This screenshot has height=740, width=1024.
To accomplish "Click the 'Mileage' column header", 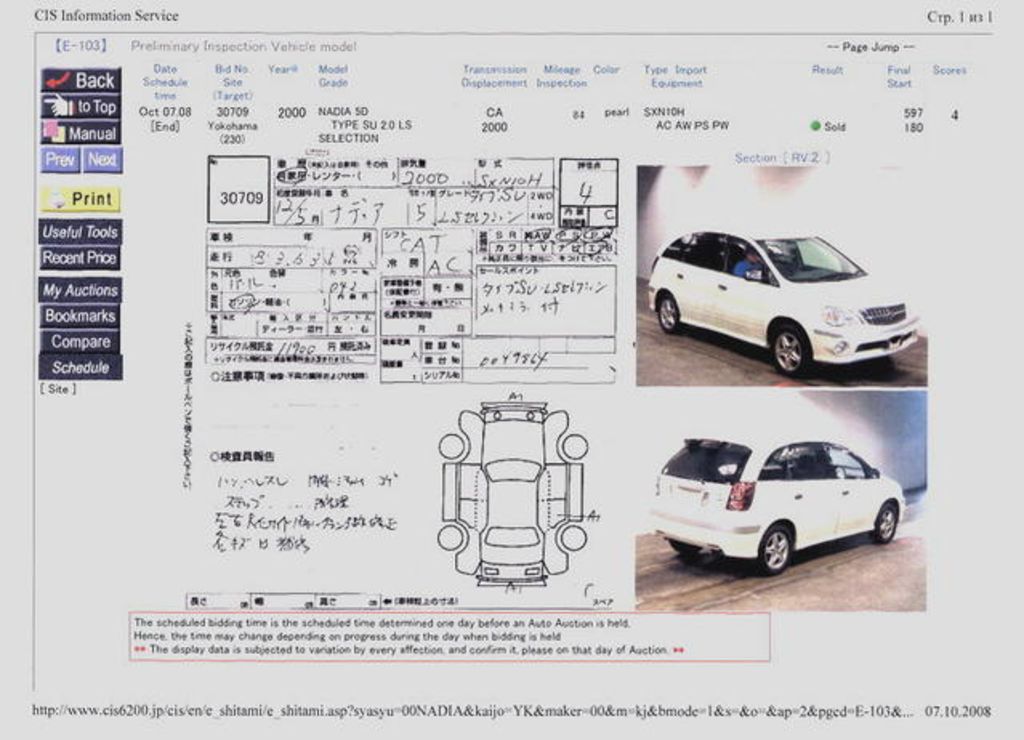I will coord(562,69).
